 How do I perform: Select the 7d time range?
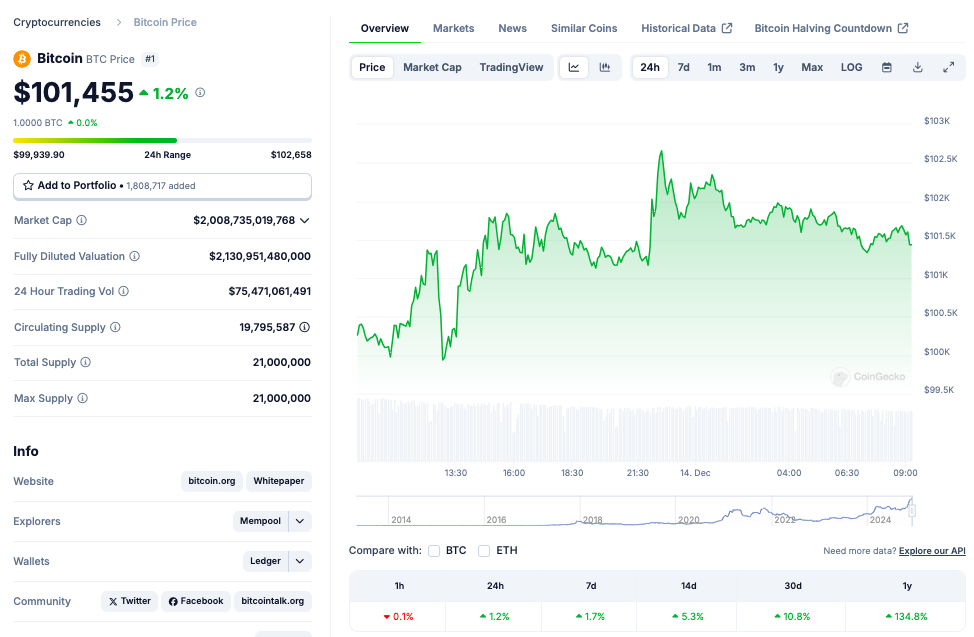683,67
